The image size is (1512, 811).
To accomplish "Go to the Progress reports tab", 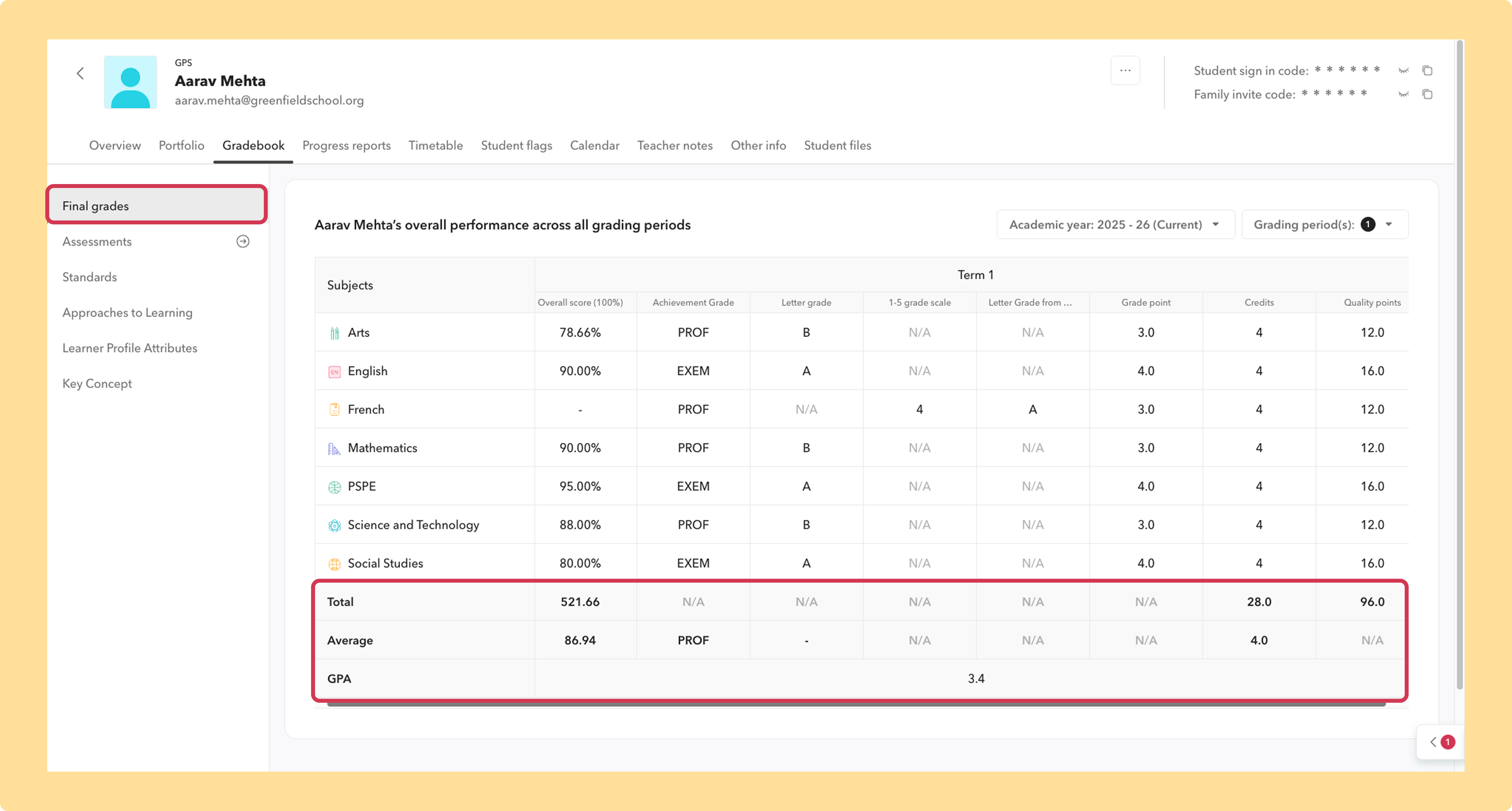I will coord(346,145).
